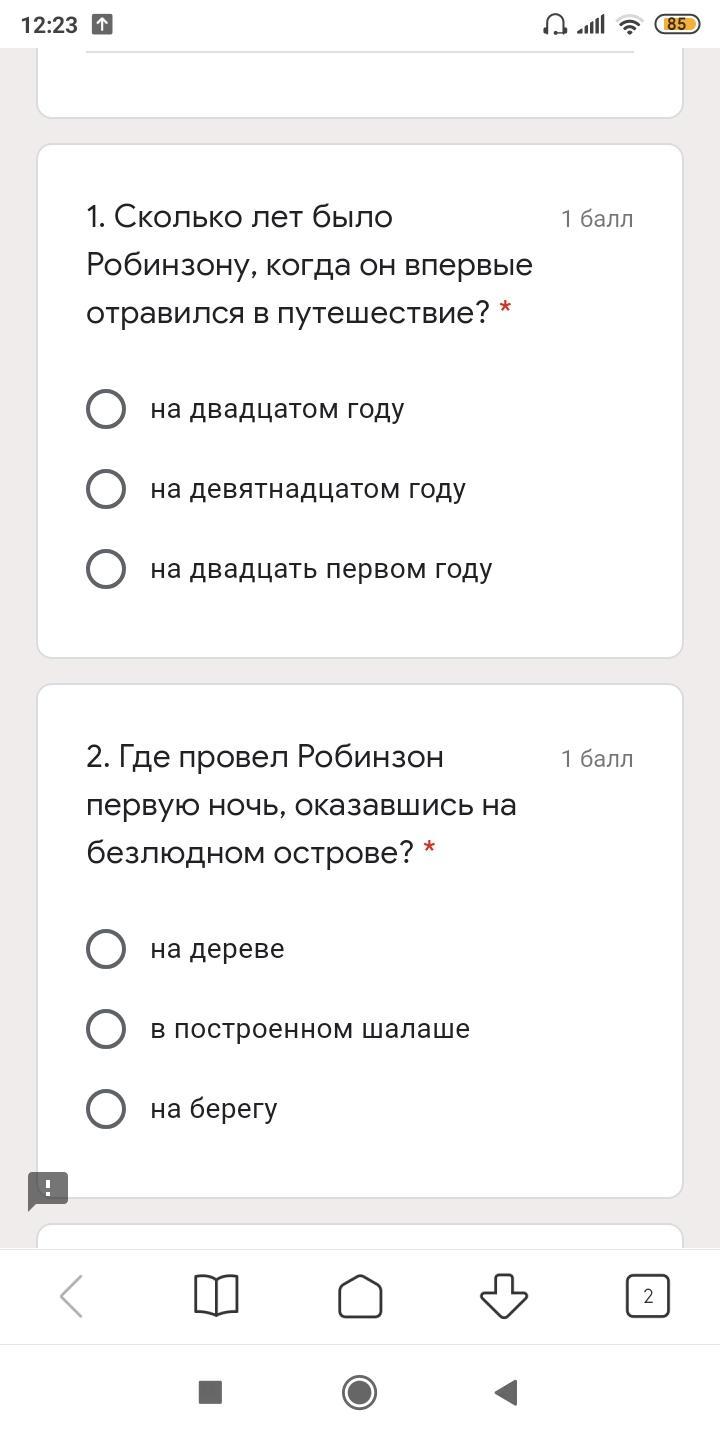Choose radio option "в построенном шалаше"
The image size is (720, 1440).
(106, 1029)
